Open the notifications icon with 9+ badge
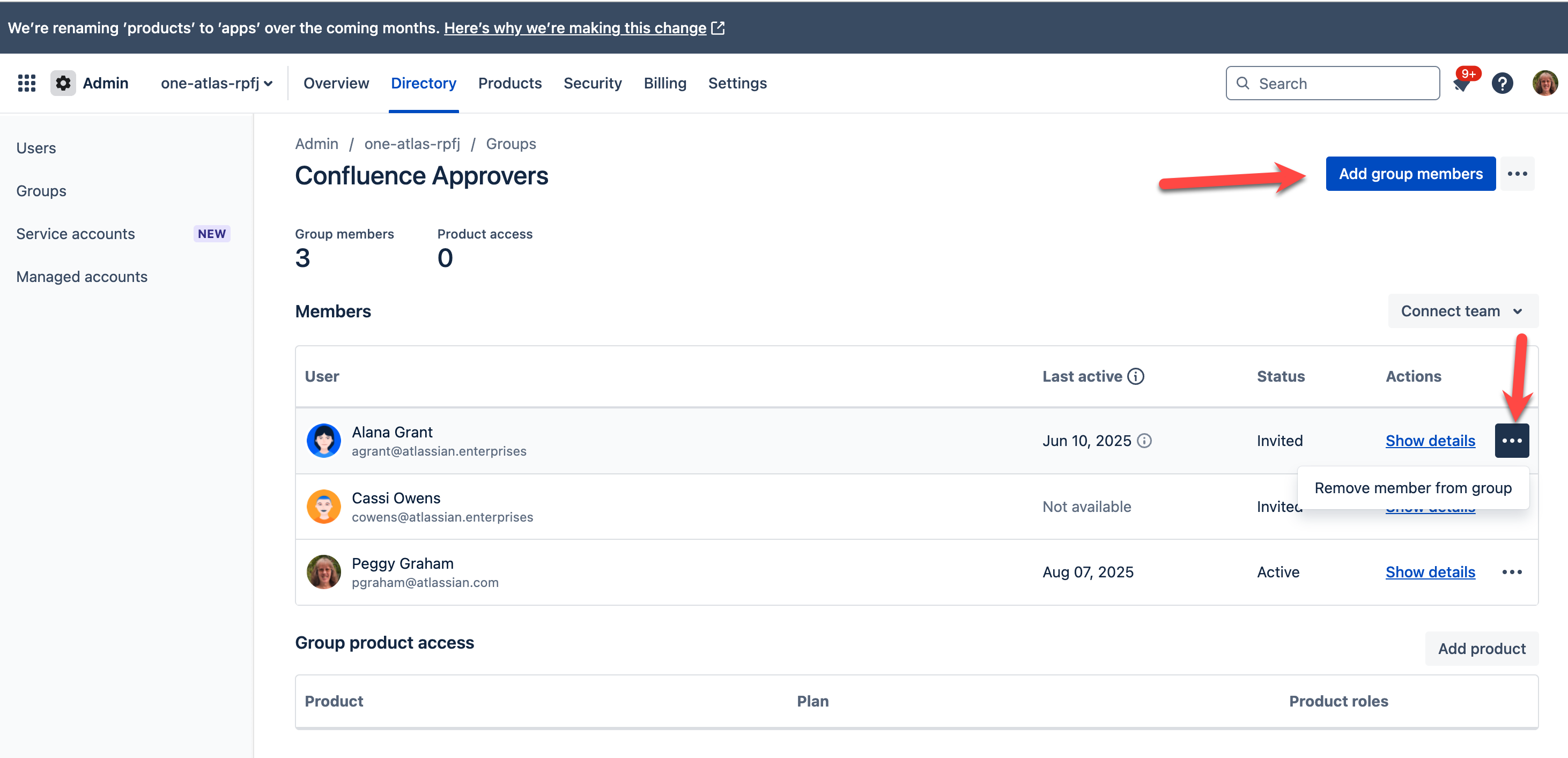This screenshot has width=1568, height=758. coord(1462,83)
